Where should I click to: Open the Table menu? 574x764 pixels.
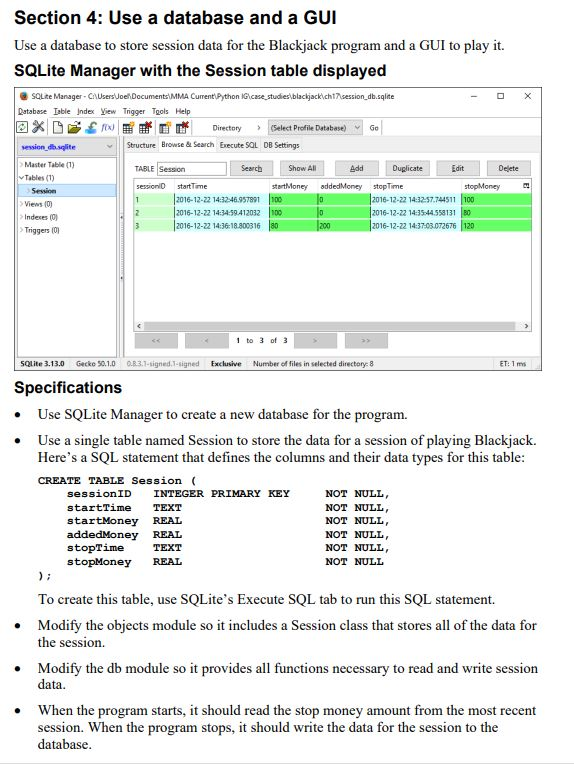(x=62, y=112)
